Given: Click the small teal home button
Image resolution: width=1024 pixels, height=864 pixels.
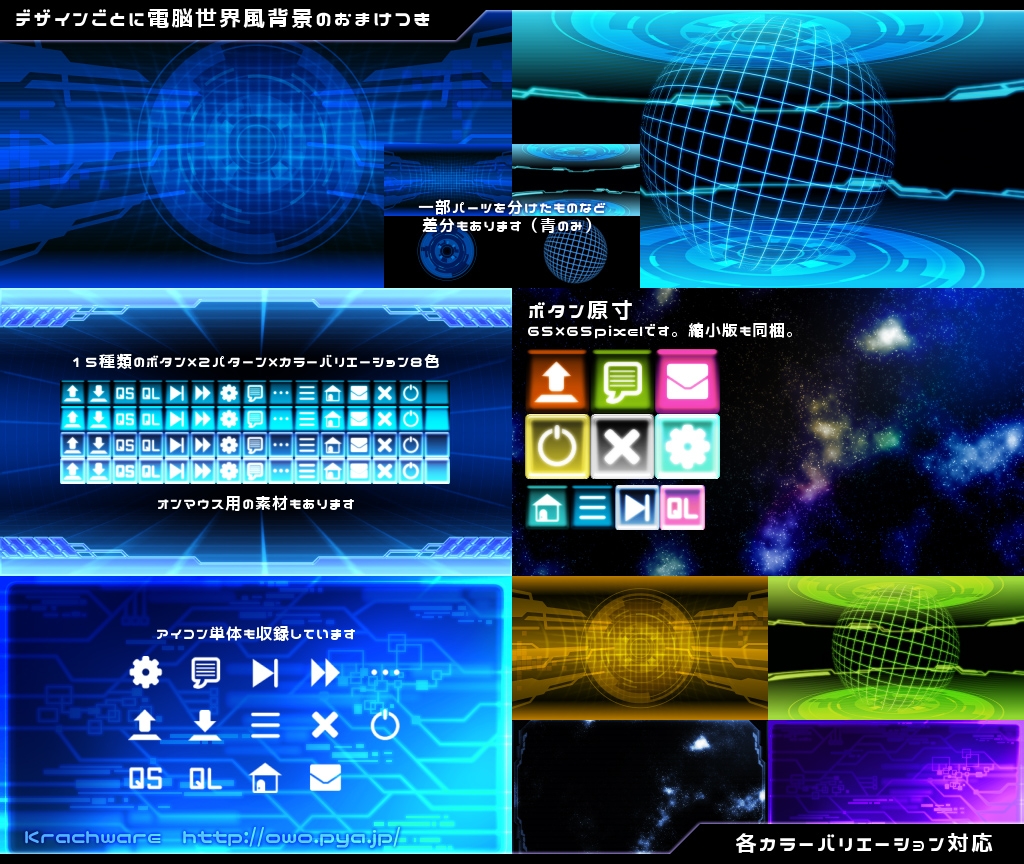Looking at the screenshot, I should click(x=547, y=508).
